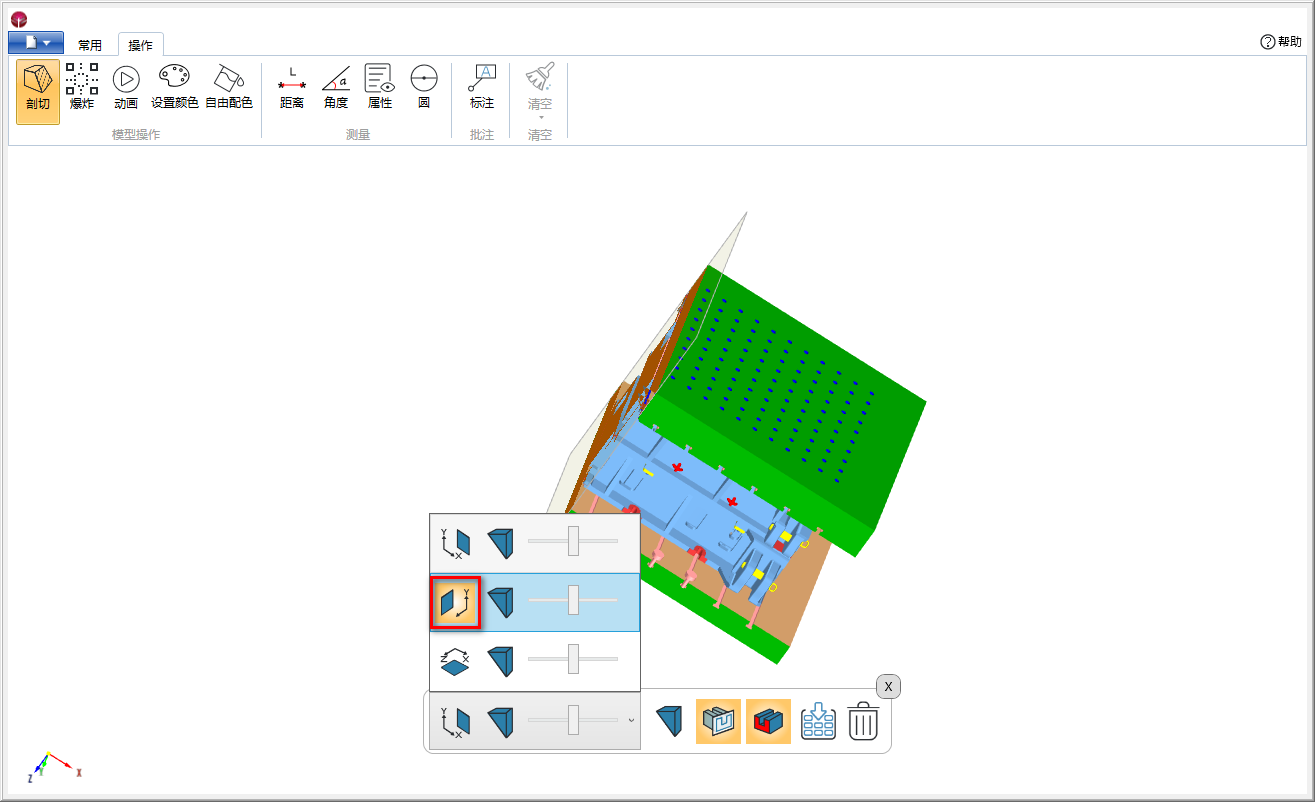Open the 动画 animation tool
Screen dimensions: 1315x802
126,87
